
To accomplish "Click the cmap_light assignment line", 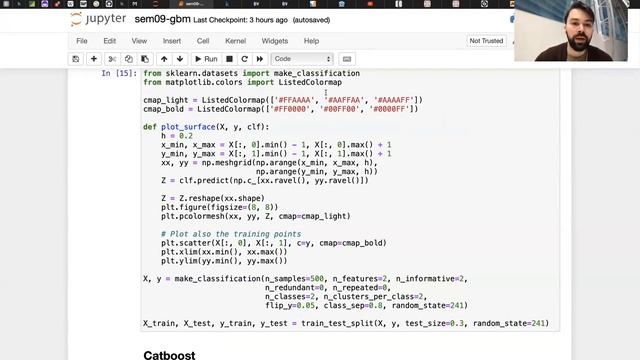I will tap(283, 100).
